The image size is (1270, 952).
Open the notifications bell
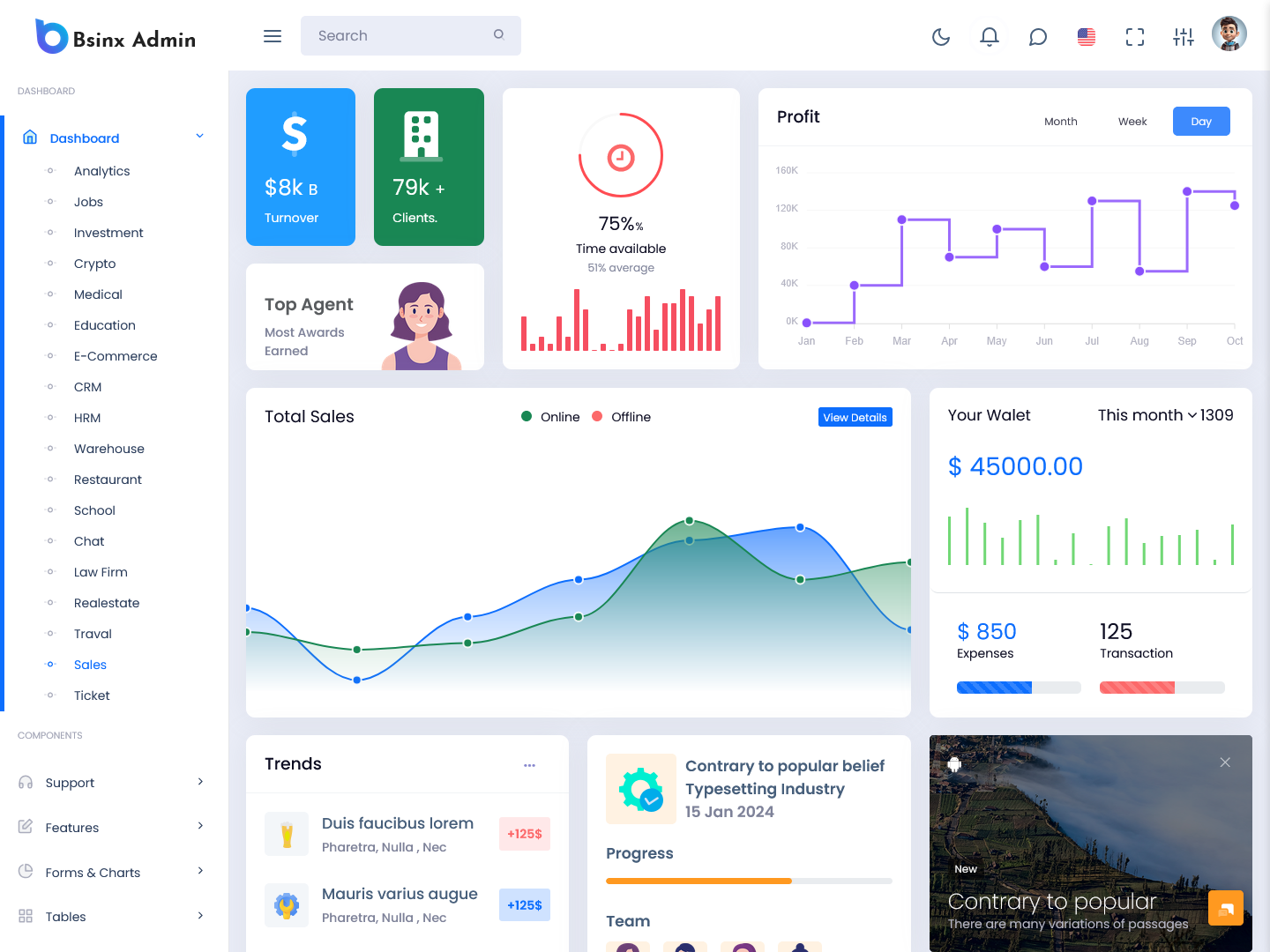pyautogui.click(x=990, y=36)
